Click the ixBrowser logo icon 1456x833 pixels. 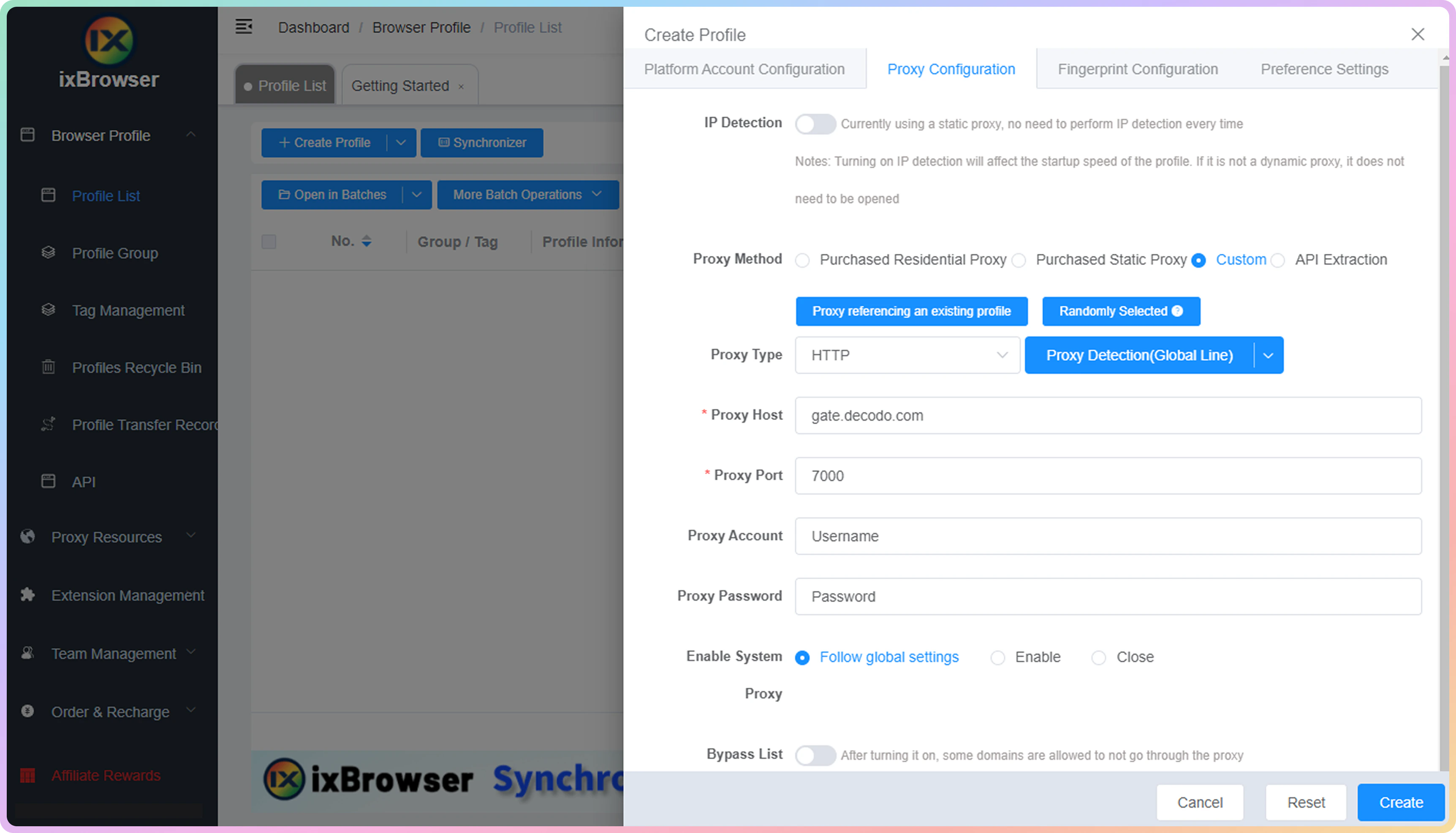[x=109, y=40]
